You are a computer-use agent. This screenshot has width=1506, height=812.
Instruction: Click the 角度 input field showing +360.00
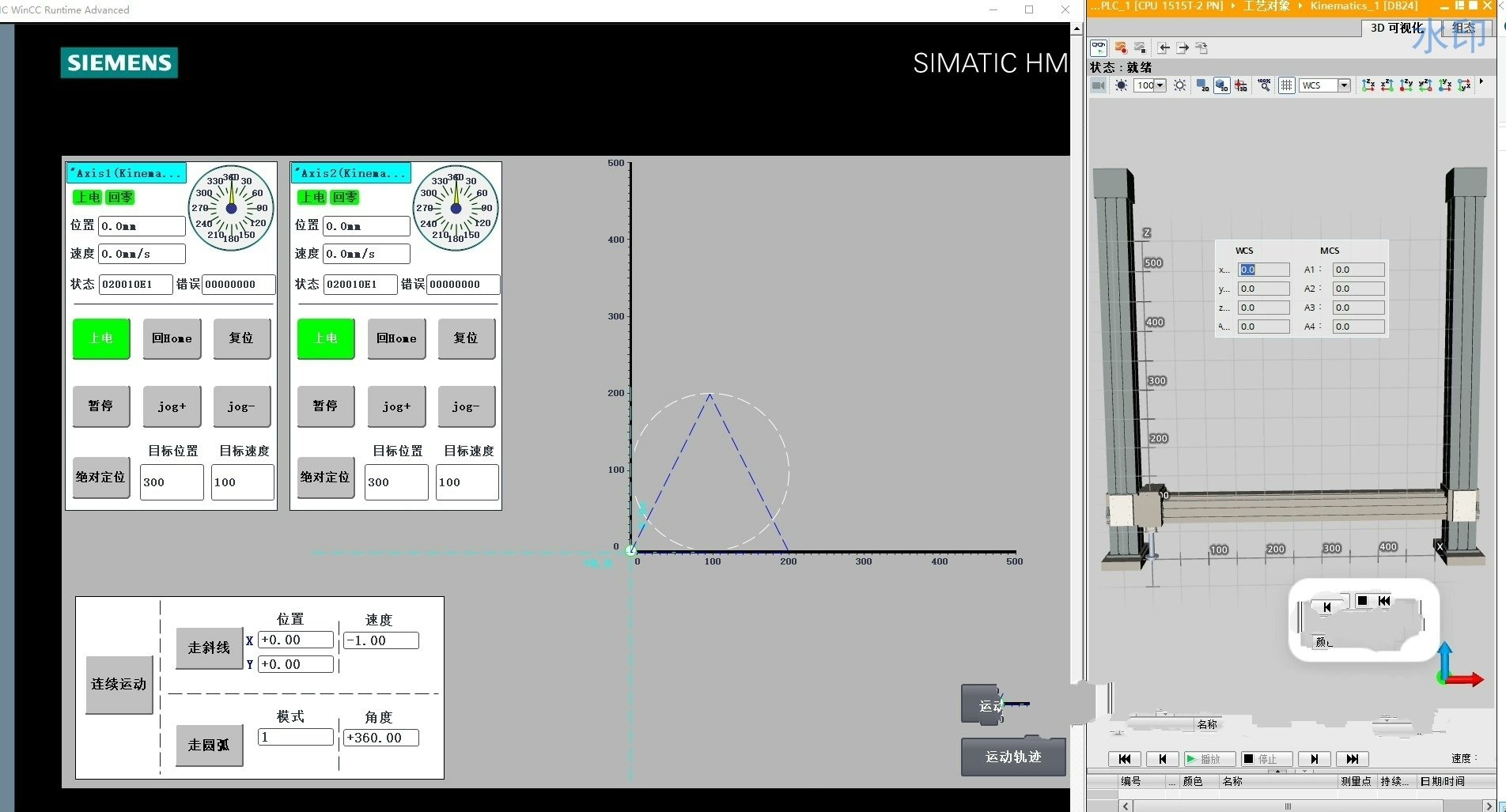(x=381, y=738)
